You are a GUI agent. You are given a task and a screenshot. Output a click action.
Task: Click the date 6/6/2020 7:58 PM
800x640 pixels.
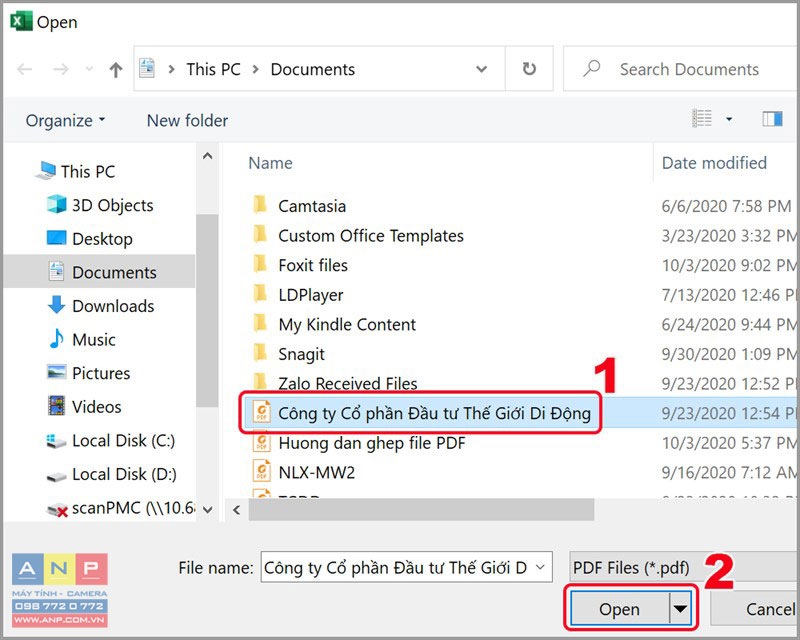click(x=726, y=206)
